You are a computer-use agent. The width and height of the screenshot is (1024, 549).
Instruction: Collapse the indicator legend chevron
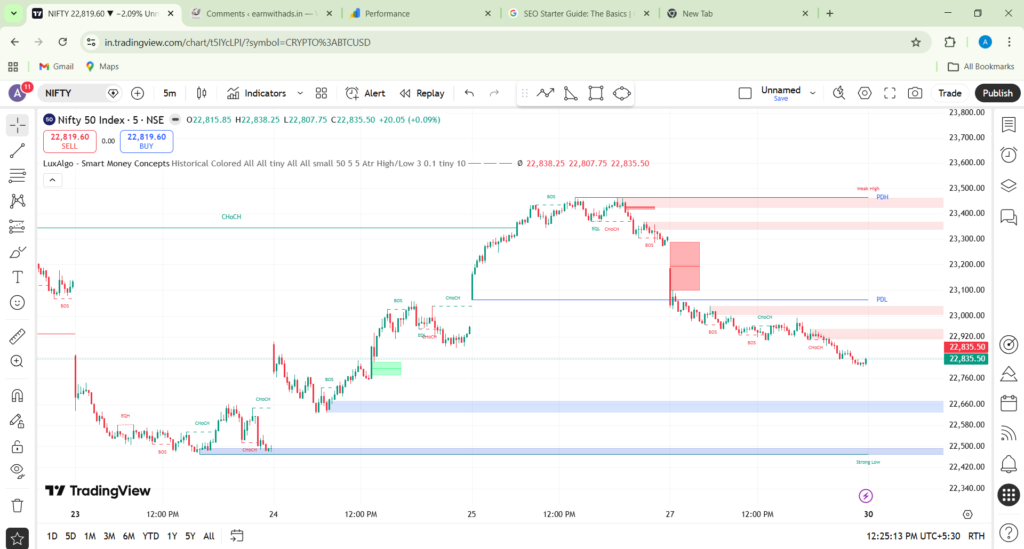(x=53, y=180)
